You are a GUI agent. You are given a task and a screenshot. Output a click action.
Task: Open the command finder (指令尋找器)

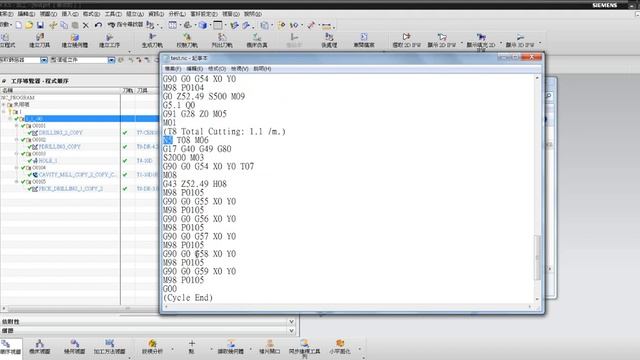point(126,25)
